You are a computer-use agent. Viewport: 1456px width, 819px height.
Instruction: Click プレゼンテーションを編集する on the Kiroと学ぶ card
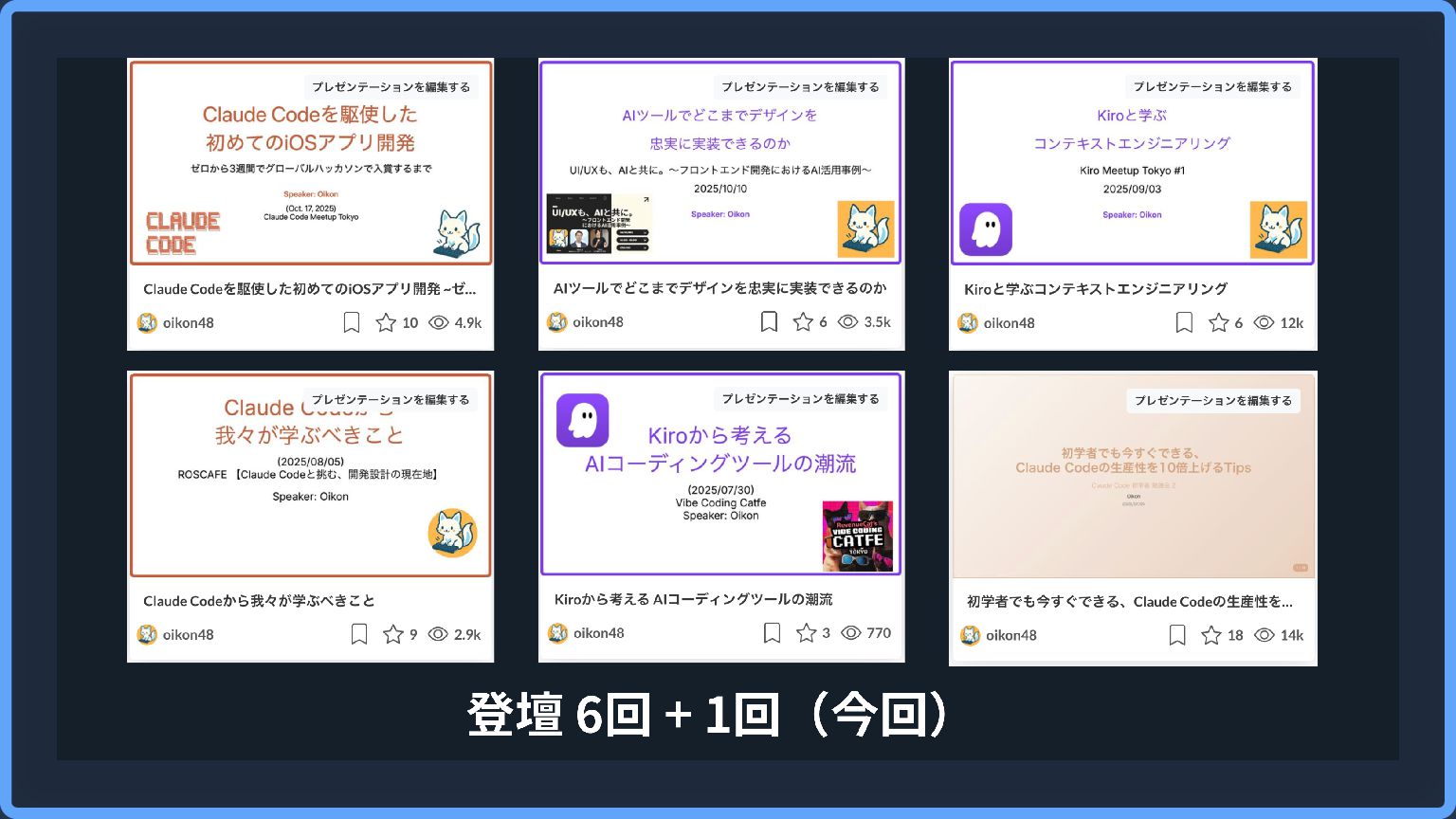point(1212,87)
